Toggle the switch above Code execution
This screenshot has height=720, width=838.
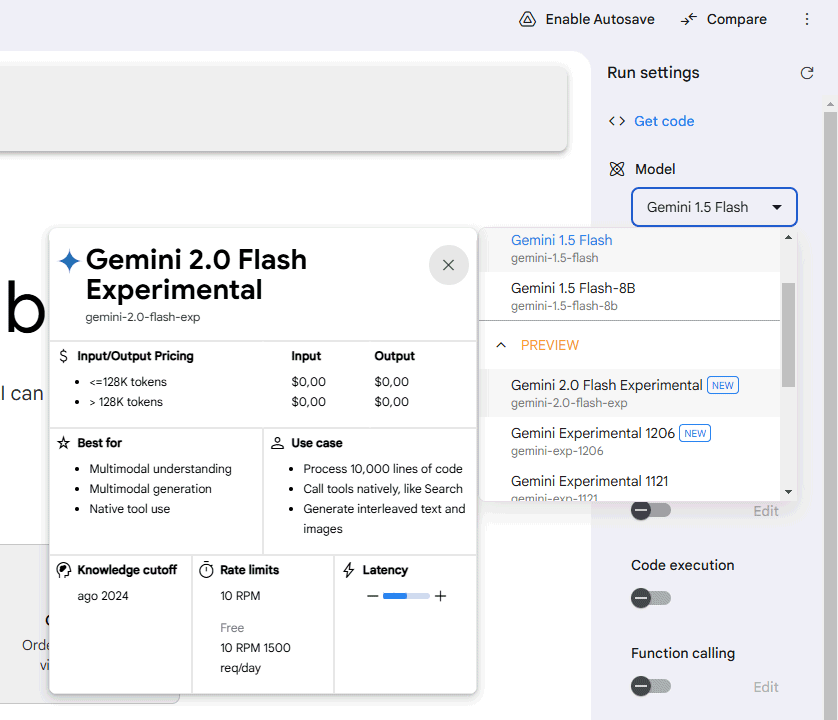650,510
